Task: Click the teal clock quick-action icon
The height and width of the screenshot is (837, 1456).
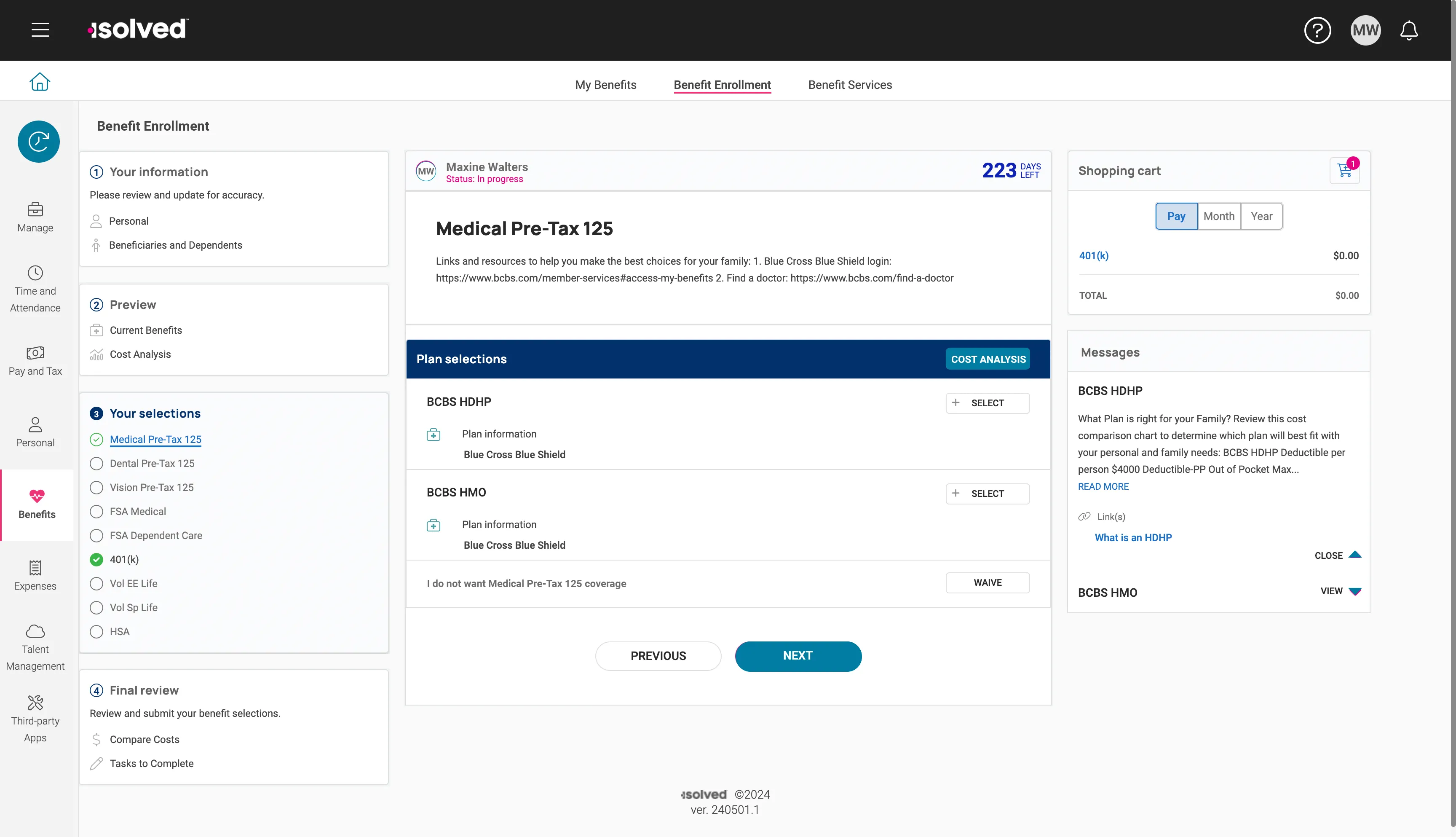Action: pos(38,142)
